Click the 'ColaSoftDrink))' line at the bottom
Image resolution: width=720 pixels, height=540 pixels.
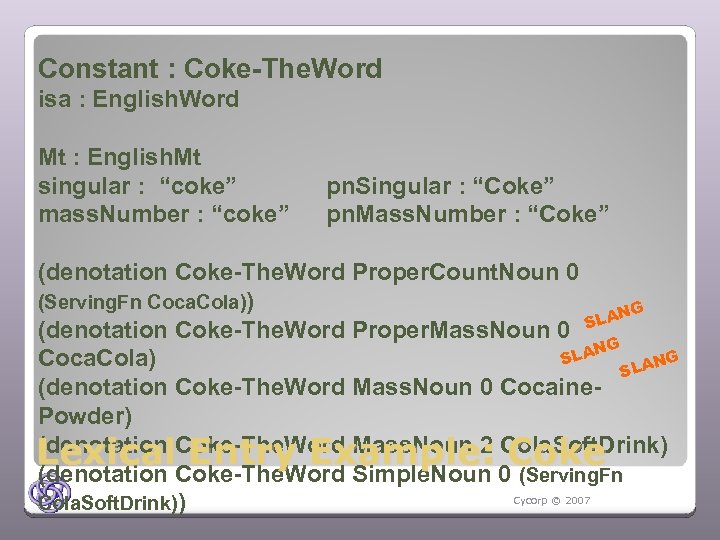(x=112, y=503)
